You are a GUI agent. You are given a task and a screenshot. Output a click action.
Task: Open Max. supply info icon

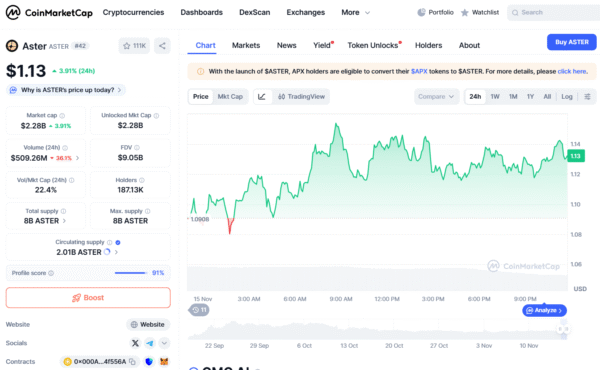148,211
